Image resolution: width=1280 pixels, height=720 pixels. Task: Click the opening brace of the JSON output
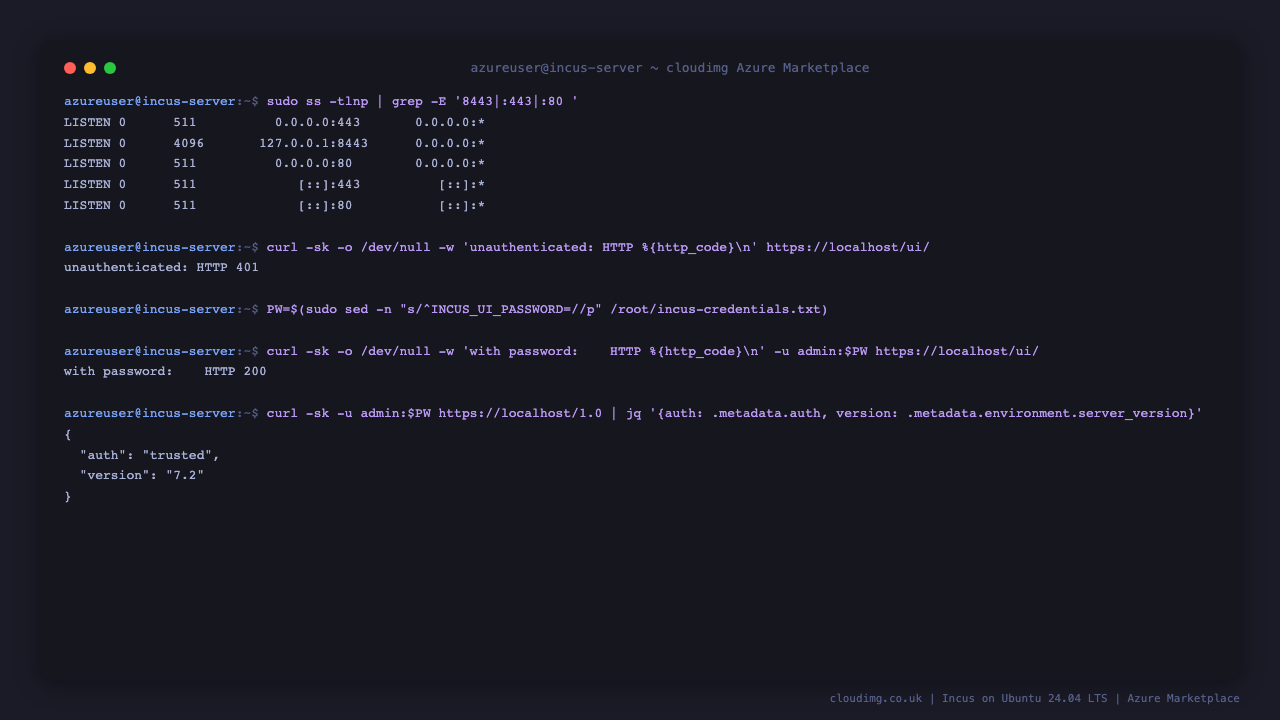point(68,435)
